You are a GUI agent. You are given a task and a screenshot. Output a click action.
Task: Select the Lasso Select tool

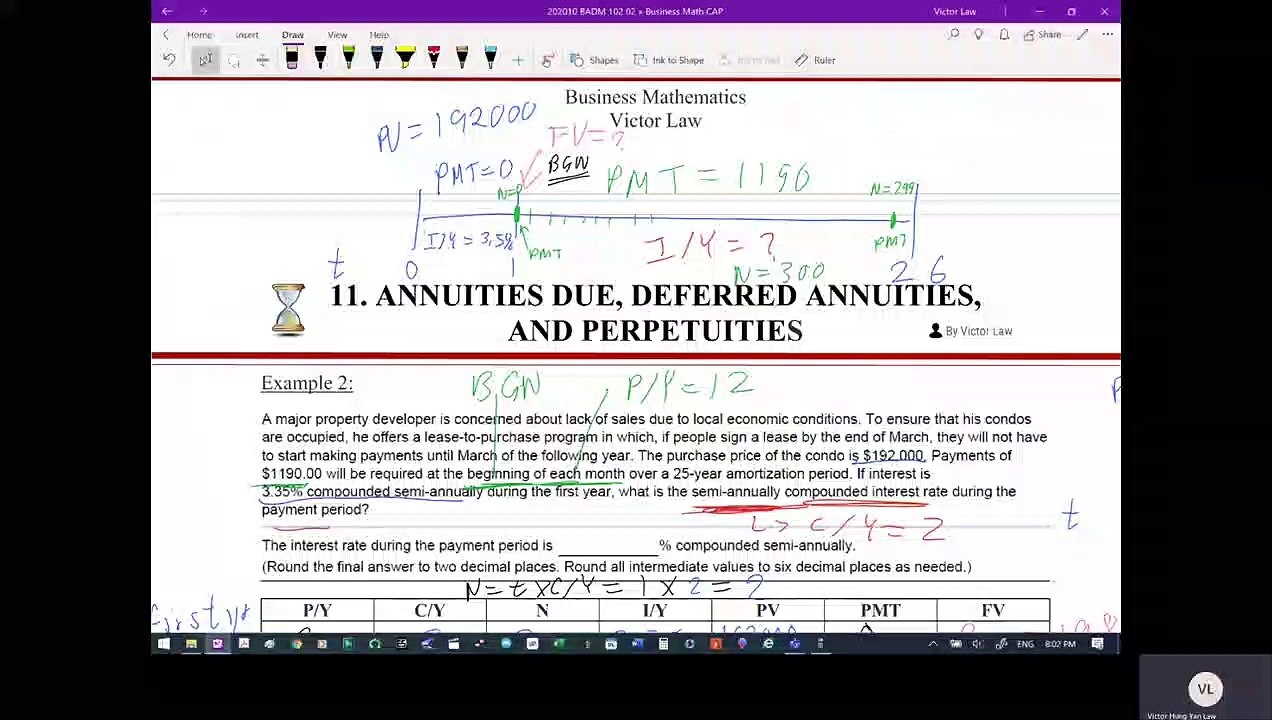[x=234, y=60]
